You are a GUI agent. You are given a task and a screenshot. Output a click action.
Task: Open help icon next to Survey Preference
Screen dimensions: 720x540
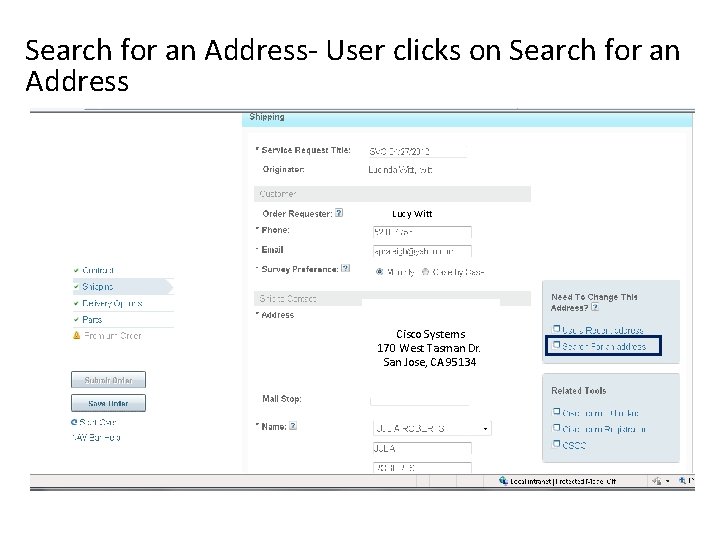pyautogui.click(x=345, y=268)
